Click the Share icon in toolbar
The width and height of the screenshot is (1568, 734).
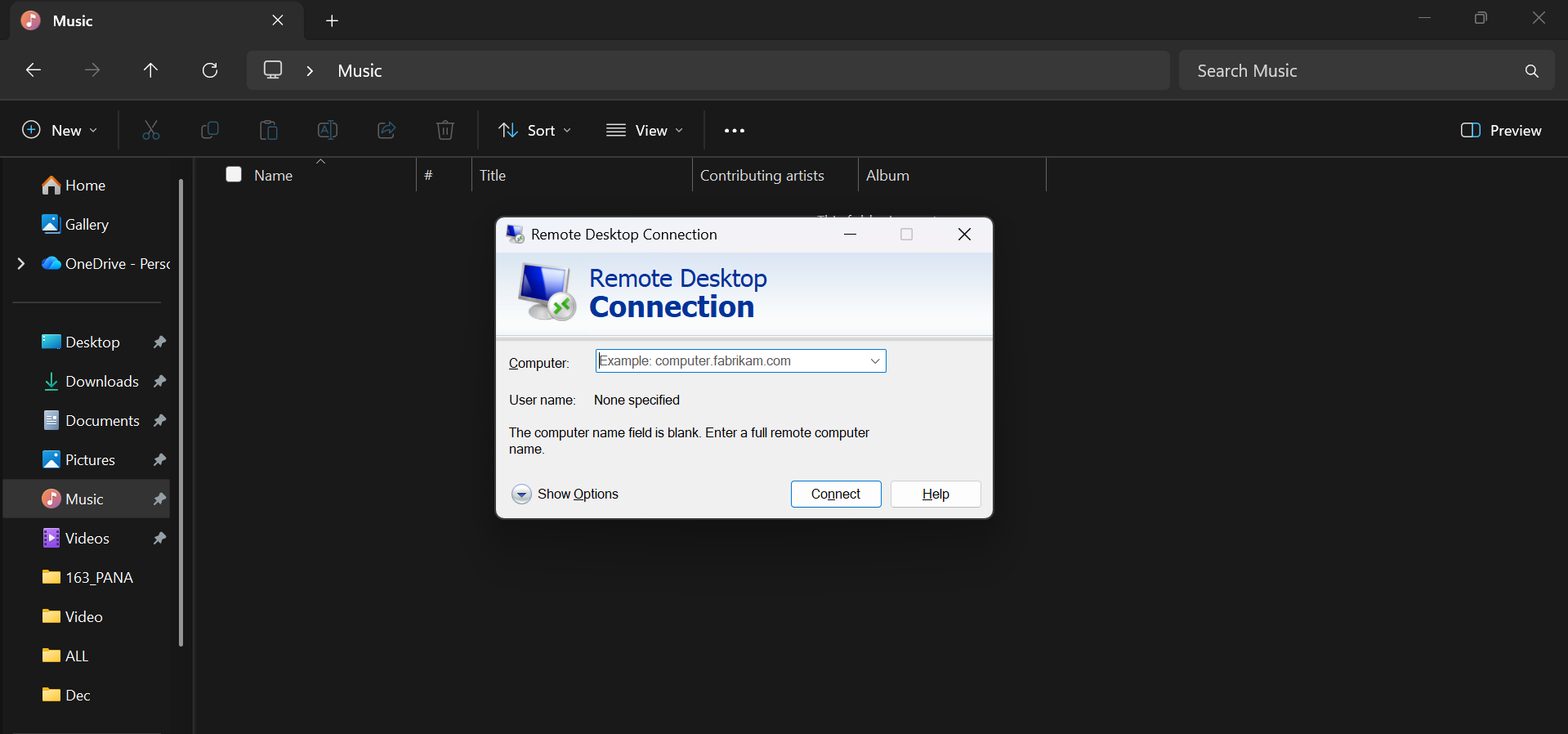386,130
